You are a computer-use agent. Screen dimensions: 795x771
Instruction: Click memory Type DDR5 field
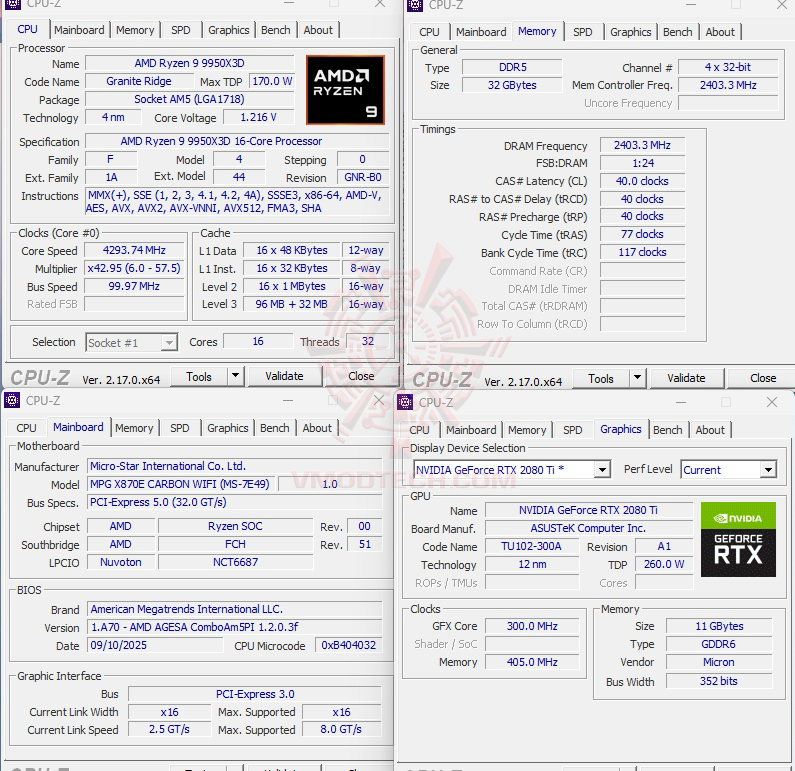tap(512, 67)
